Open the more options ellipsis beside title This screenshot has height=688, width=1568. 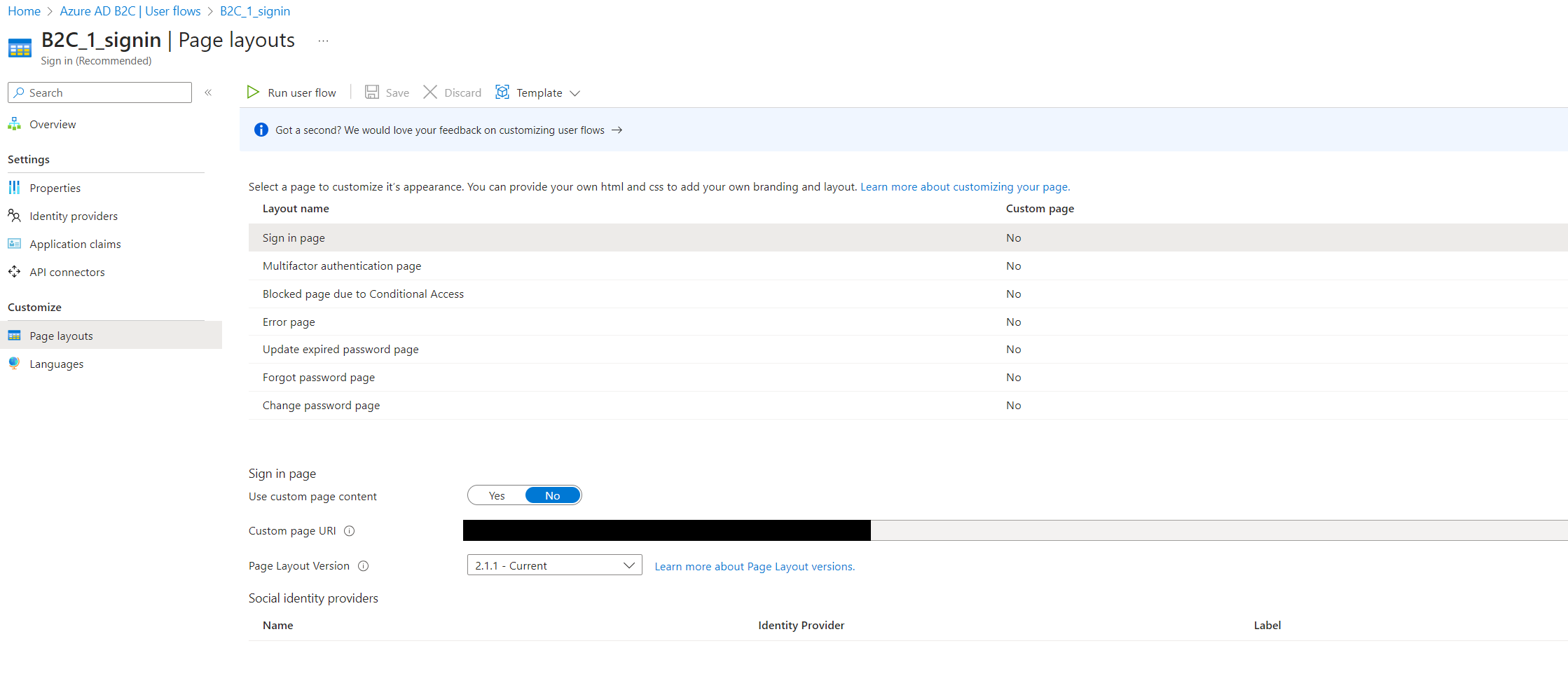pos(323,41)
